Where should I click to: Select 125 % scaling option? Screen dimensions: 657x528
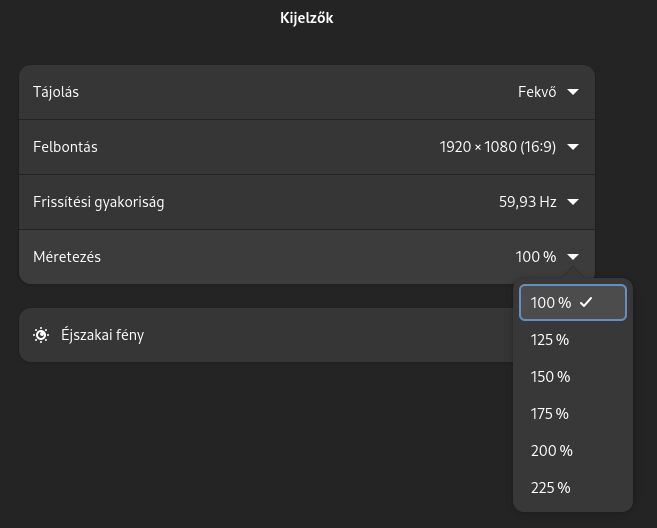pos(573,340)
